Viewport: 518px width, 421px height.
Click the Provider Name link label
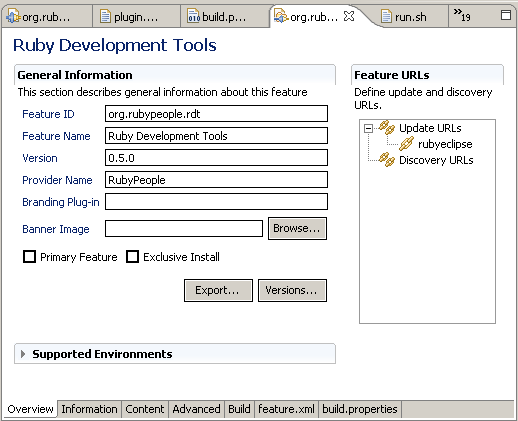[x=57, y=180]
